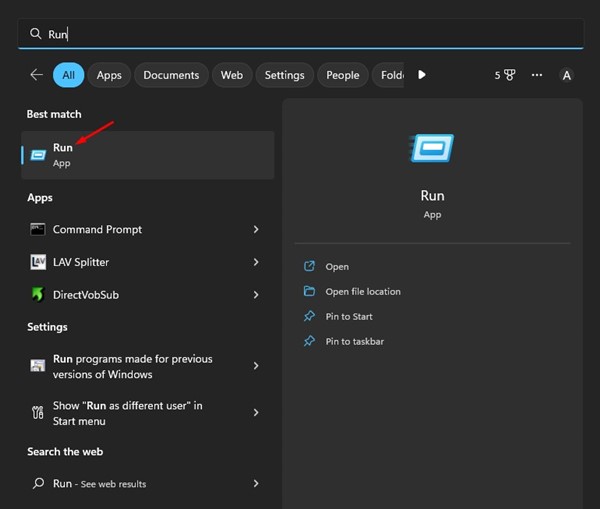Click the compatibility settings icon
This screenshot has width=600, height=509.
tap(38, 365)
